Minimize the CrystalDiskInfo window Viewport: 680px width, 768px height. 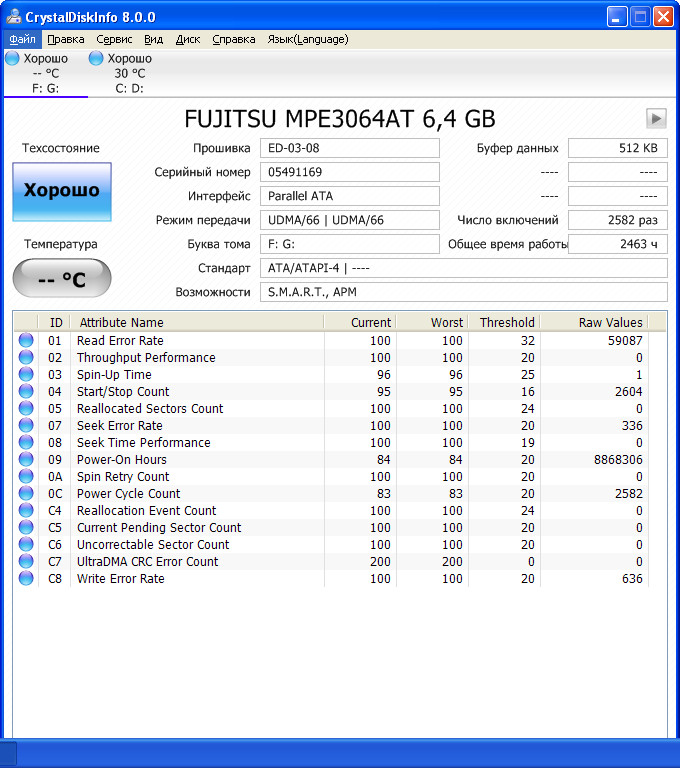(617, 17)
